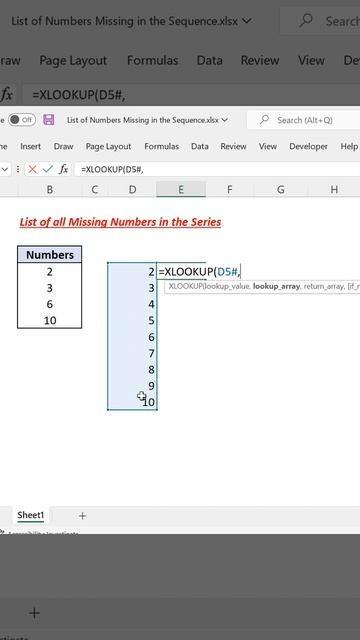Select cell containing 10 under Numbers
This screenshot has width=360, height=640.
[50, 320]
